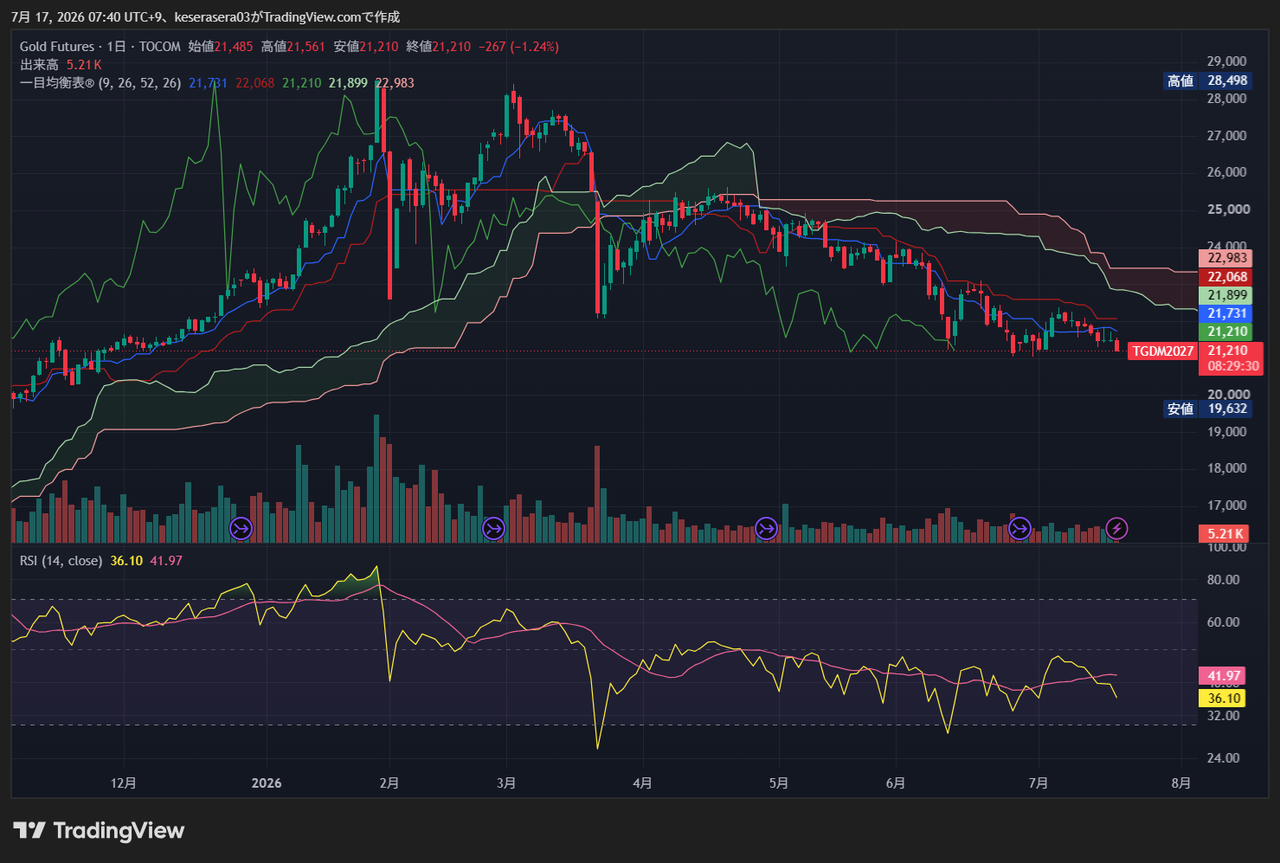Select the RSI (14, close) indicator legend

pyautogui.click(x=61, y=561)
